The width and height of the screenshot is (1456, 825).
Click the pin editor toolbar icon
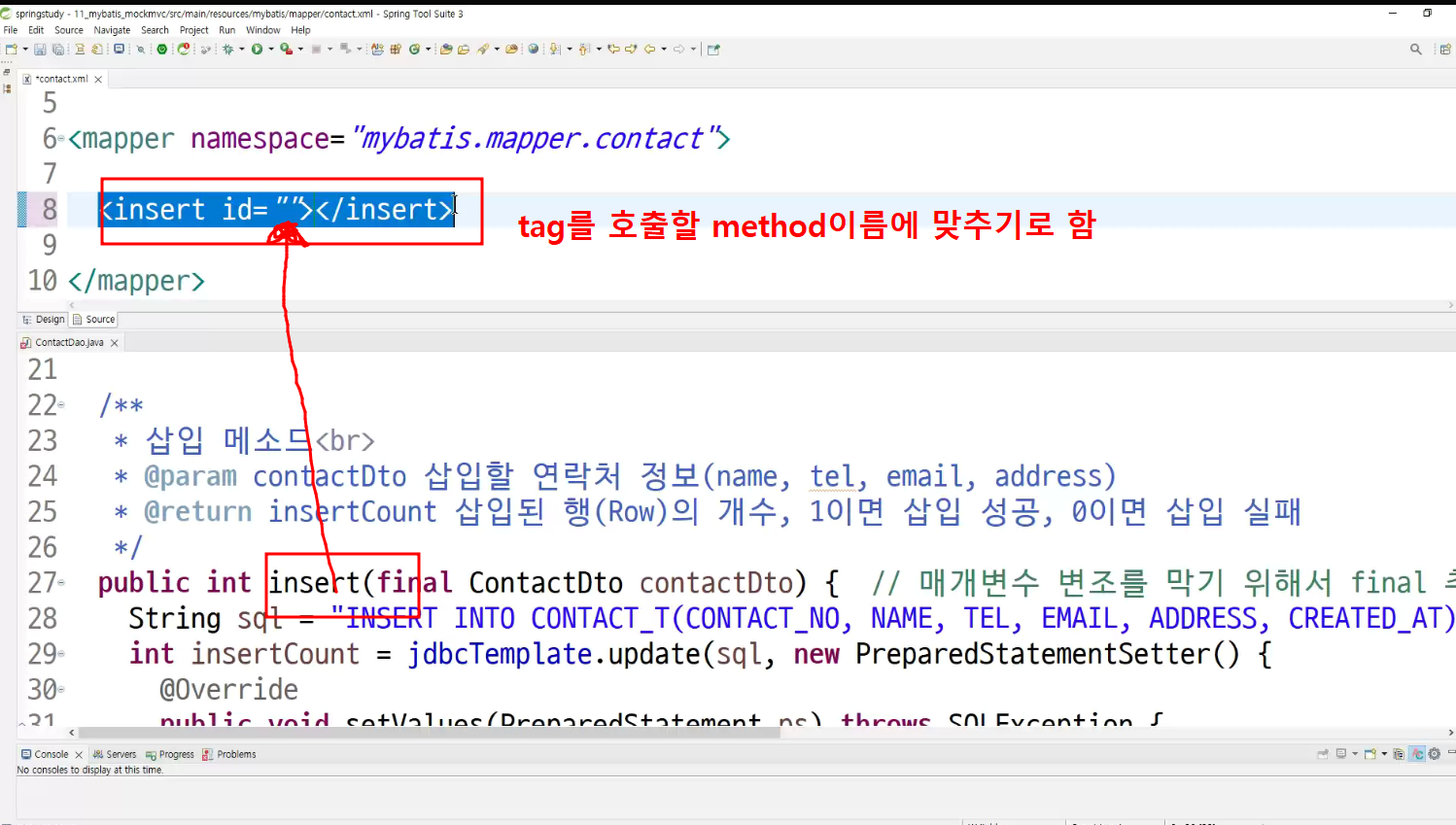pos(713,49)
